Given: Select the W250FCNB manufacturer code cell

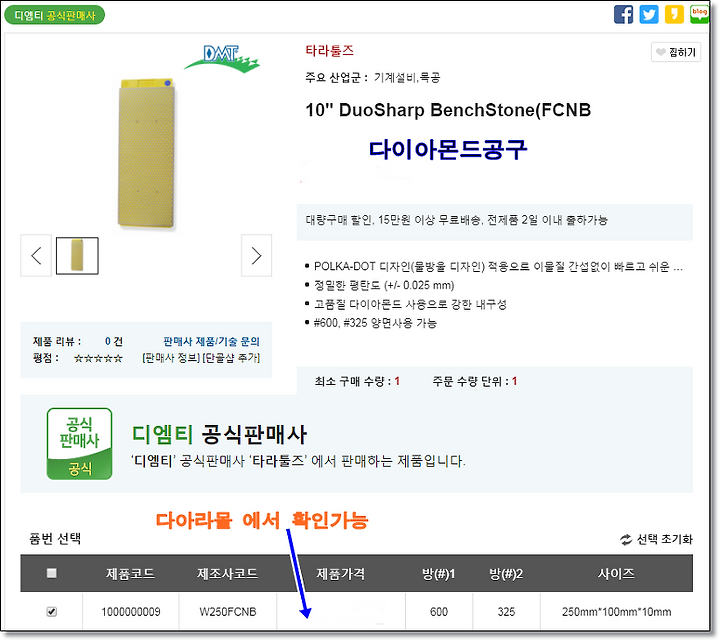Looking at the screenshot, I should (x=228, y=612).
